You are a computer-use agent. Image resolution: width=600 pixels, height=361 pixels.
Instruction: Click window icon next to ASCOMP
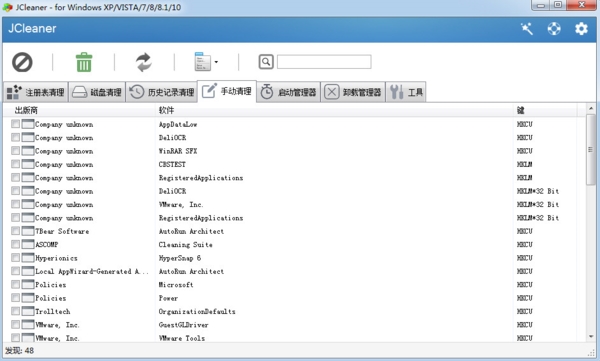tap(28, 244)
